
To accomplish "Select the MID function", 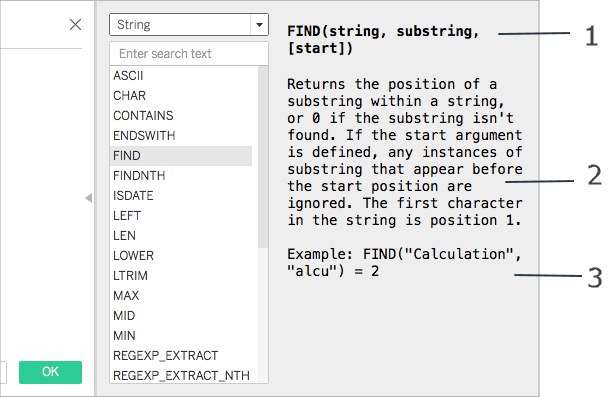I will 124,316.
